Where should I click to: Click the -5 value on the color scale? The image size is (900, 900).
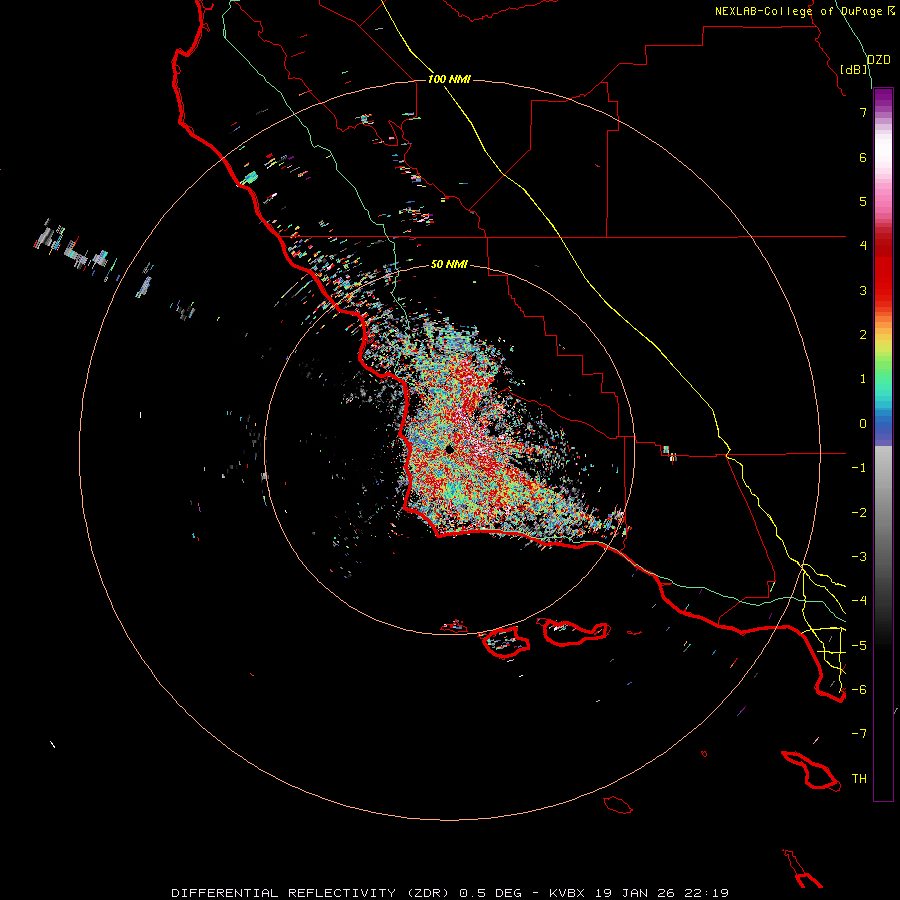pos(859,646)
